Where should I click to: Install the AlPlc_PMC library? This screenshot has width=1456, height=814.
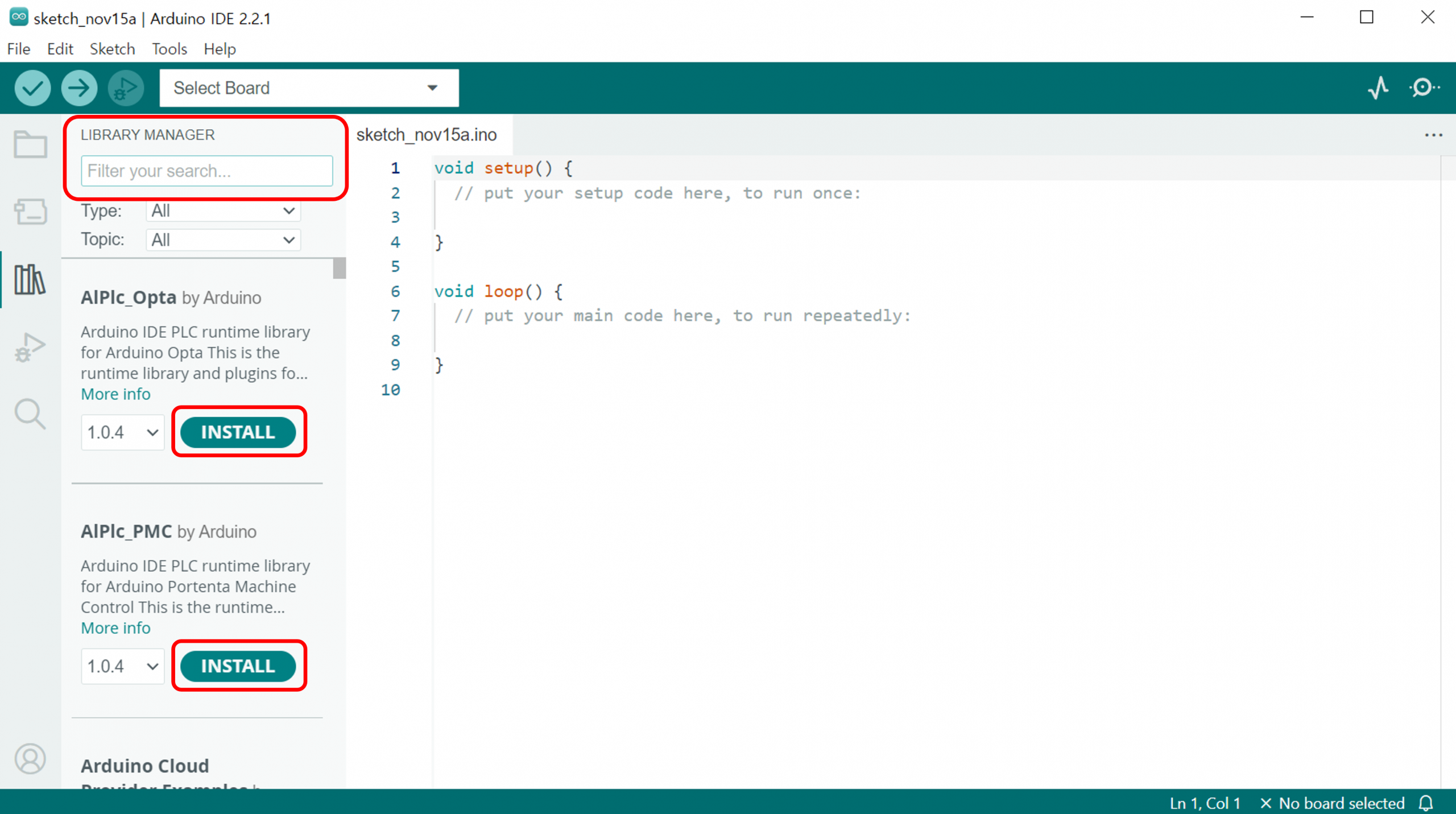click(238, 666)
